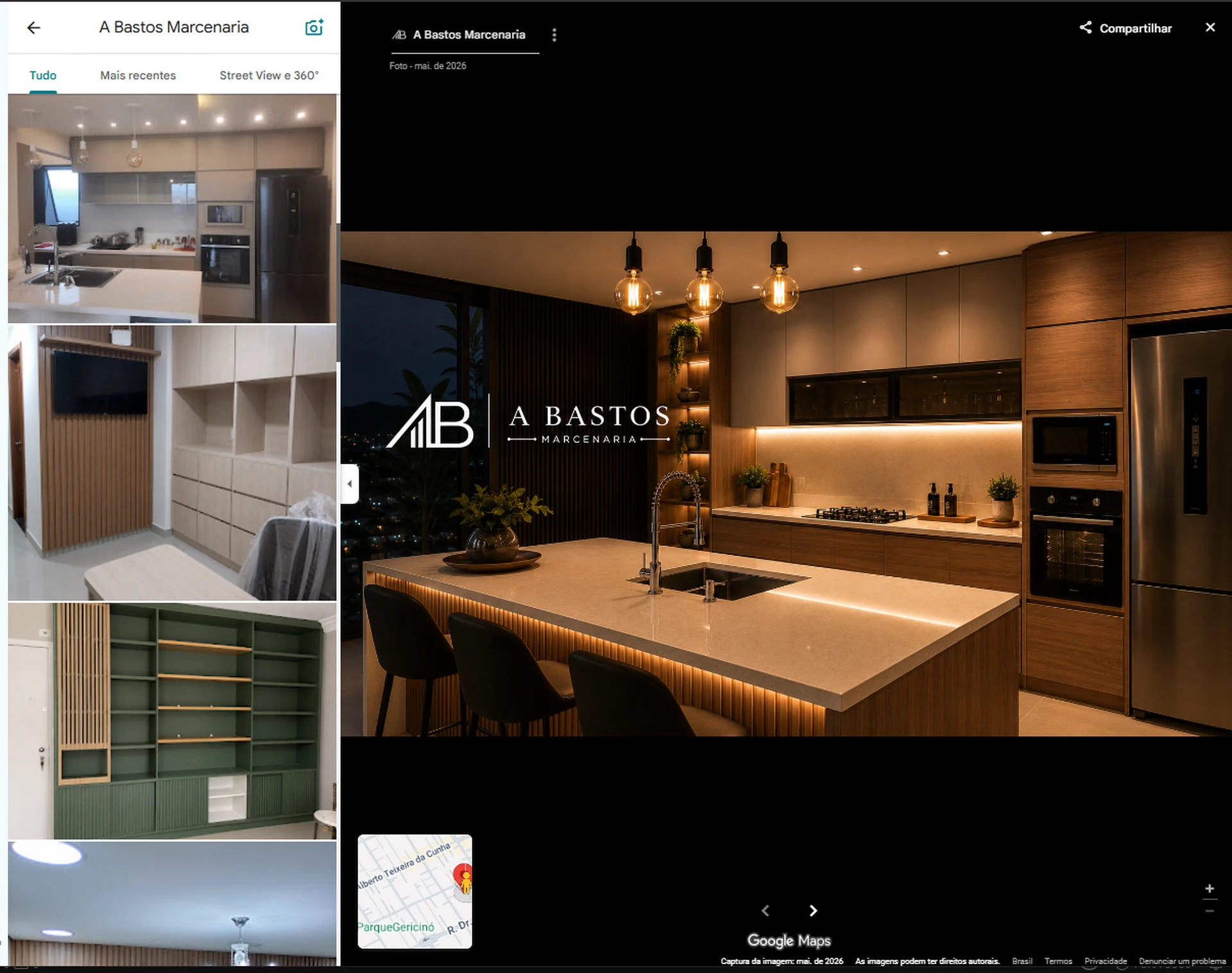This screenshot has width=1232, height=973.
Task: Close the photo viewer
Action: pos(1210,28)
